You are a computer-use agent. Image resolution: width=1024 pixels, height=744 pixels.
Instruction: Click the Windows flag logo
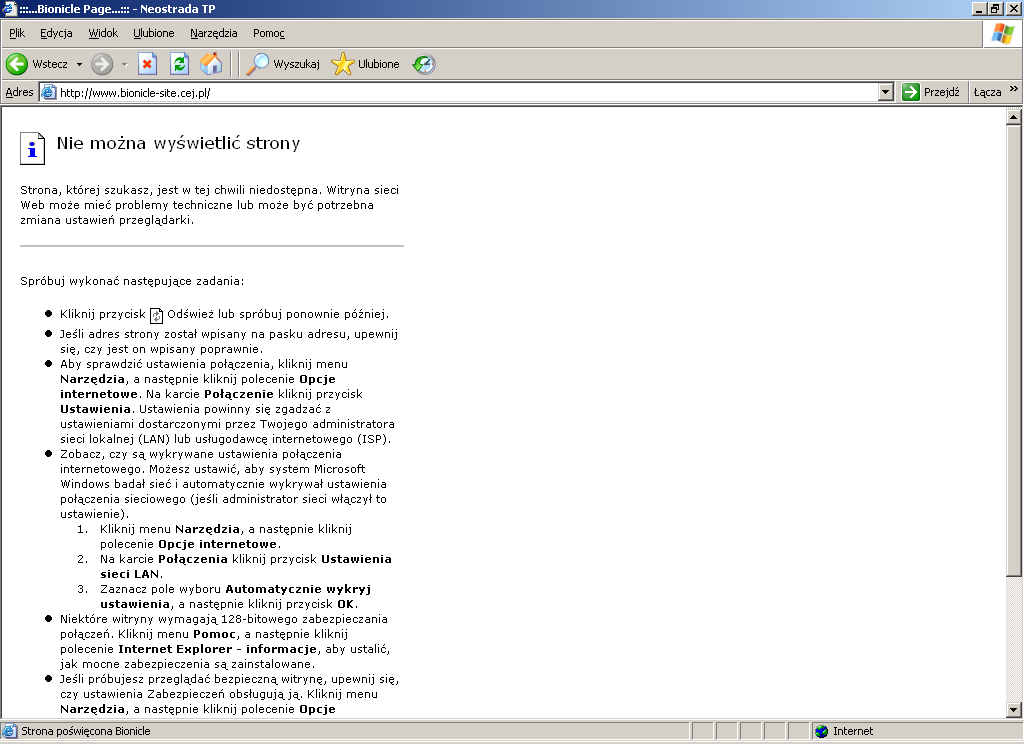click(x=1002, y=34)
